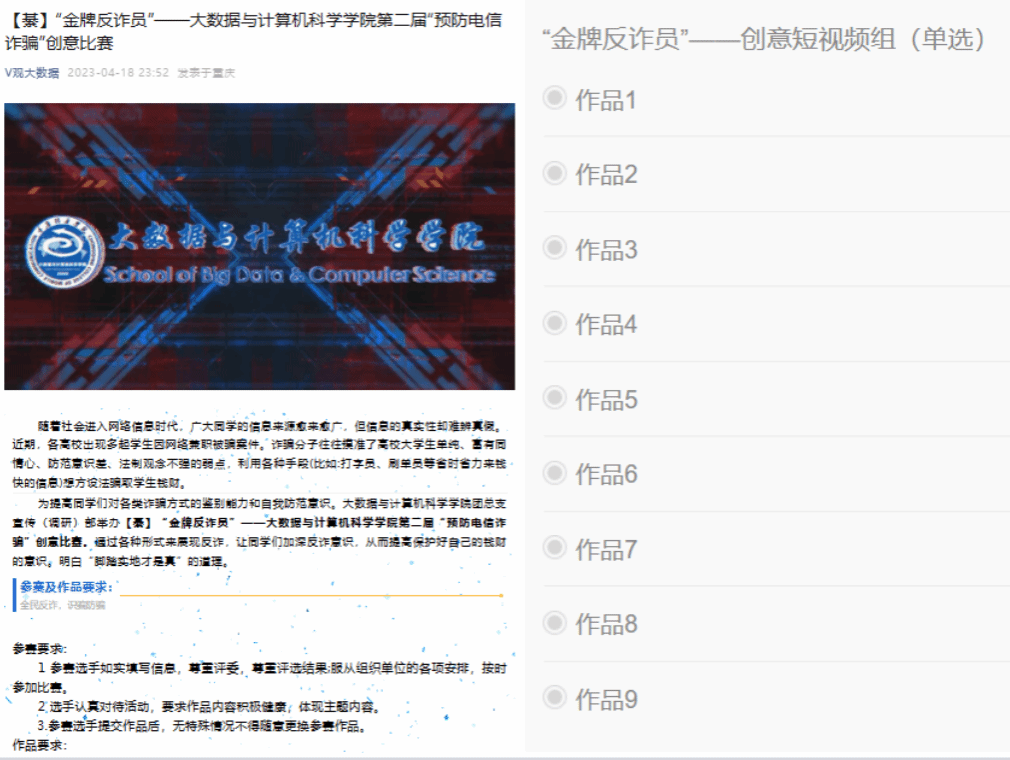The width and height of the screenshot is (1010, 760).
Task: Select the 作品4 radio button
Action: (x=554, y=323)
